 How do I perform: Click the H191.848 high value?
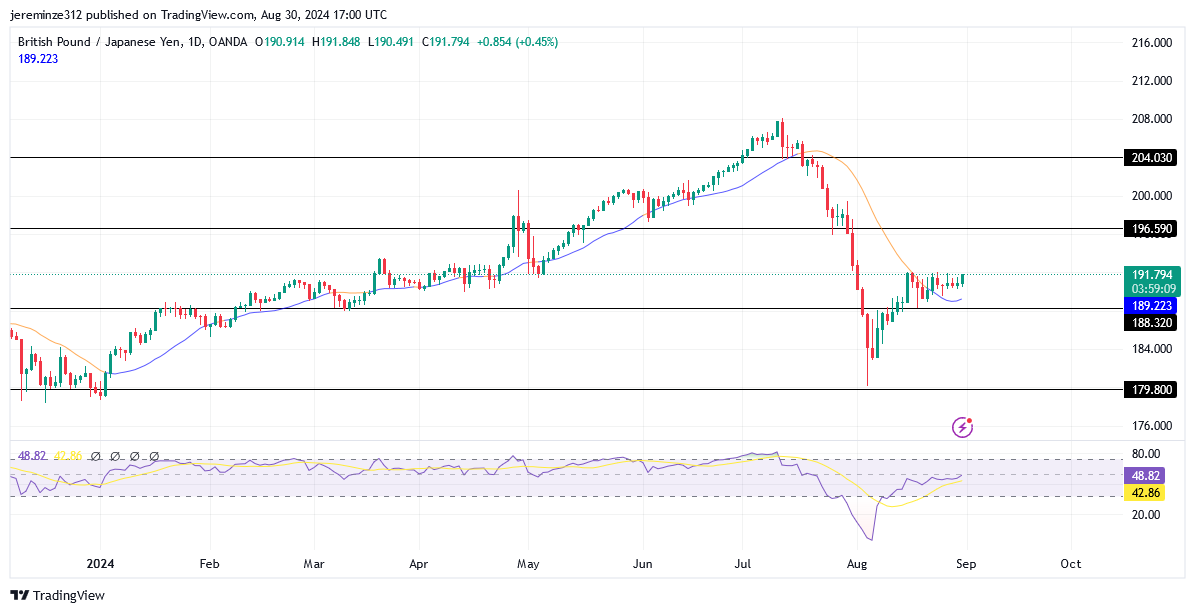point(335,43)
